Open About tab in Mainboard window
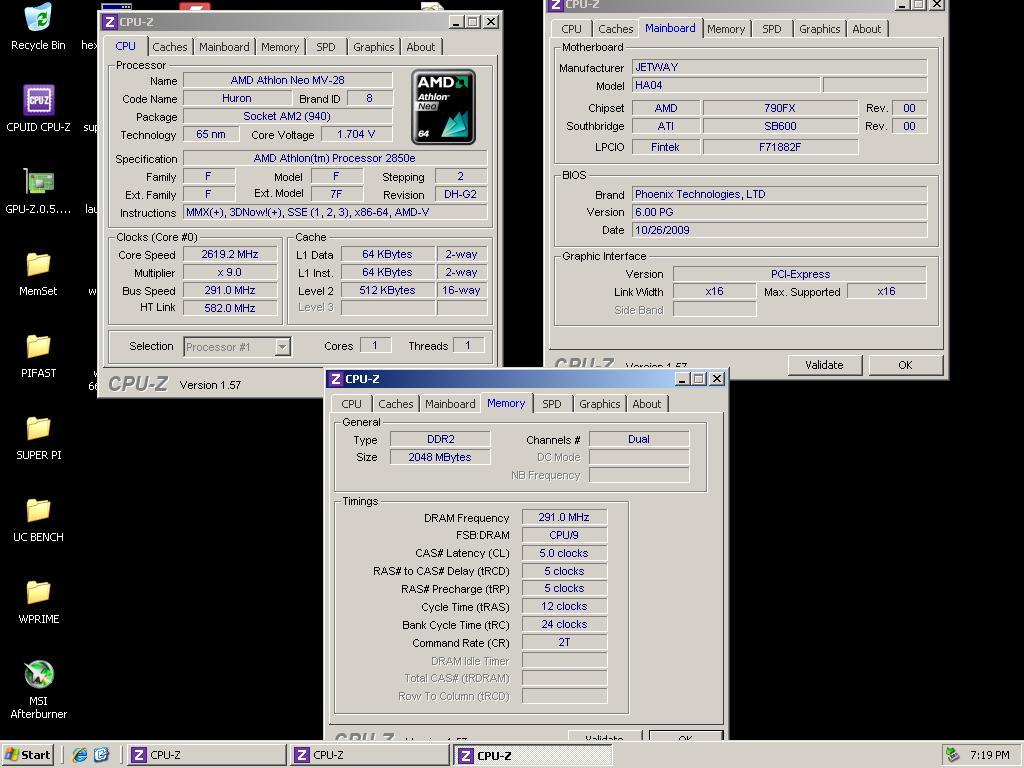This screenshot has height=768, width=1024. [867, 29]
